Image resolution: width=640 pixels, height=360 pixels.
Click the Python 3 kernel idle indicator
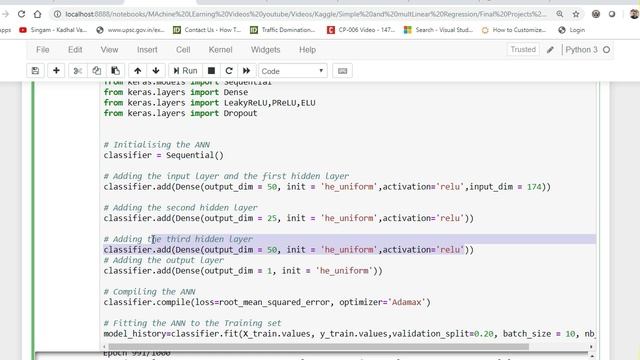click(607, 50)
